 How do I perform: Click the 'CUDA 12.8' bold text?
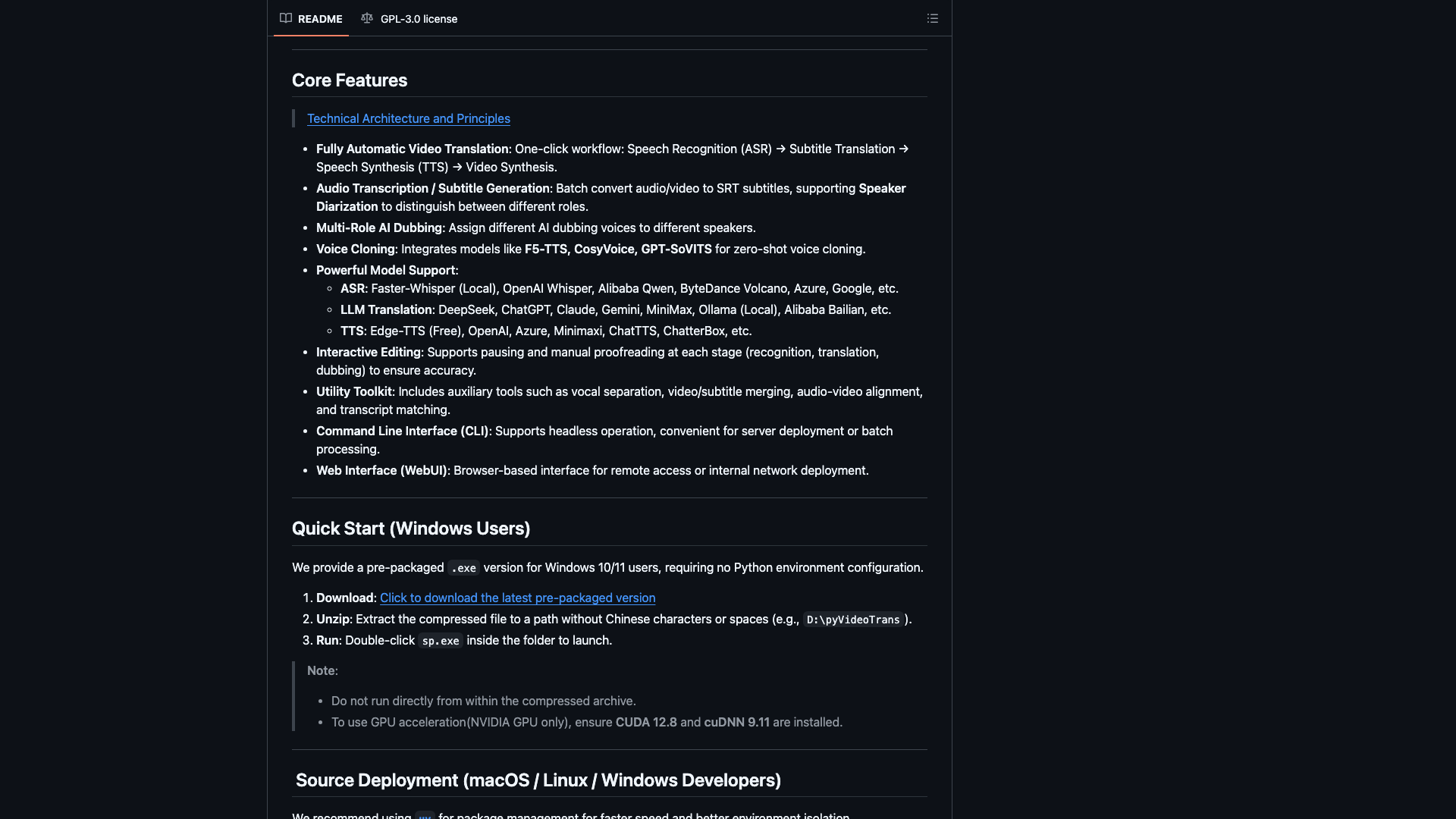coord(646,722)
